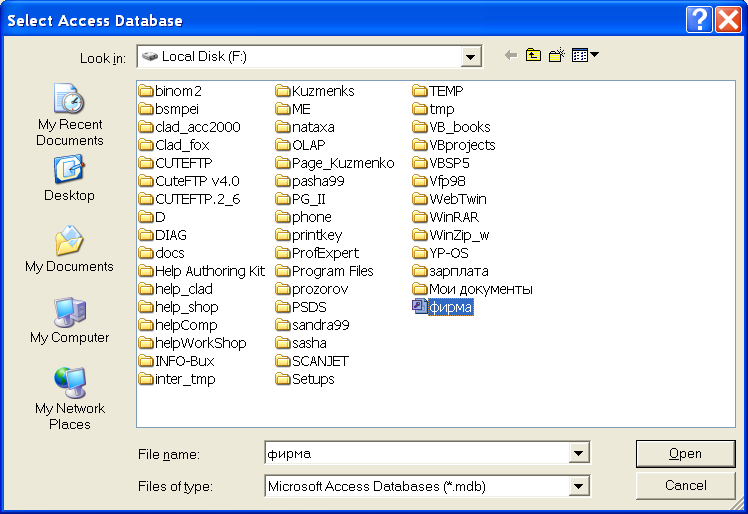Viewport: 748px width, 514px height.
Task: Select the зарплата folder
Action: click(x=450, y=271)
